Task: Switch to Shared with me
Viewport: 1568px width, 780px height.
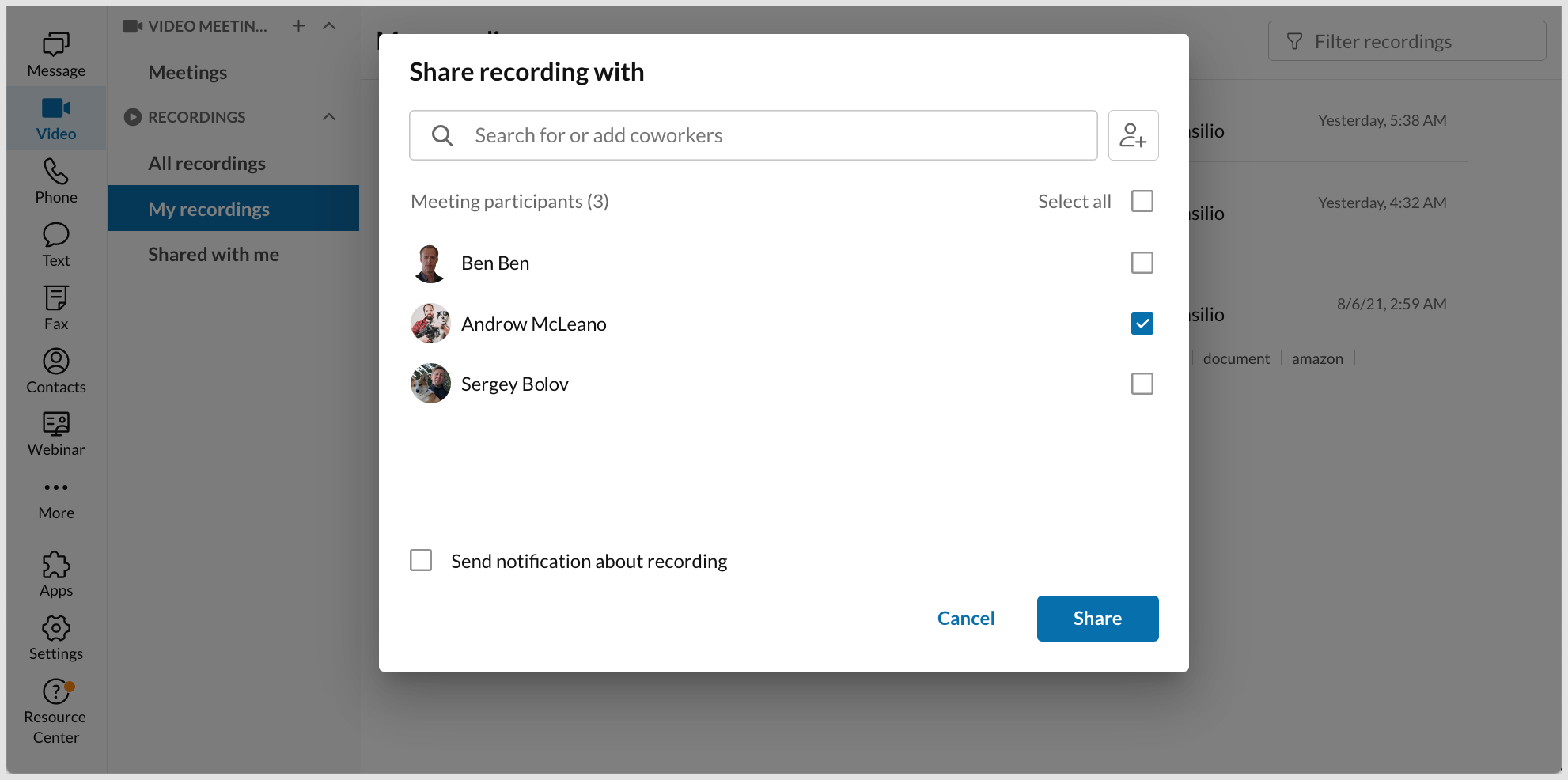Action: coord(213,254)
